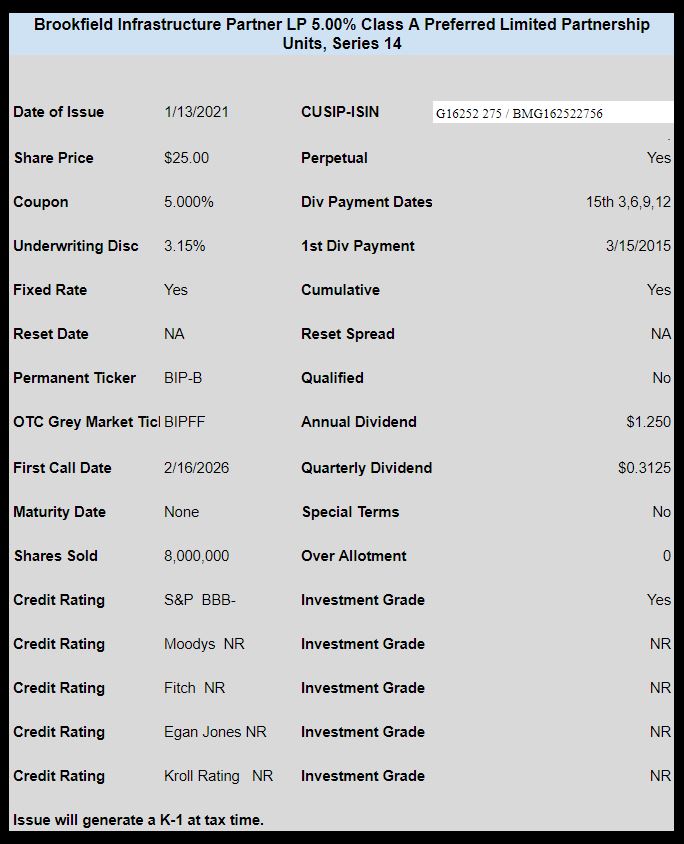This screenshot has height=844, width=684.
Task: Select the CUSIP-ISIN value field
Action: (x=553, y=112)
